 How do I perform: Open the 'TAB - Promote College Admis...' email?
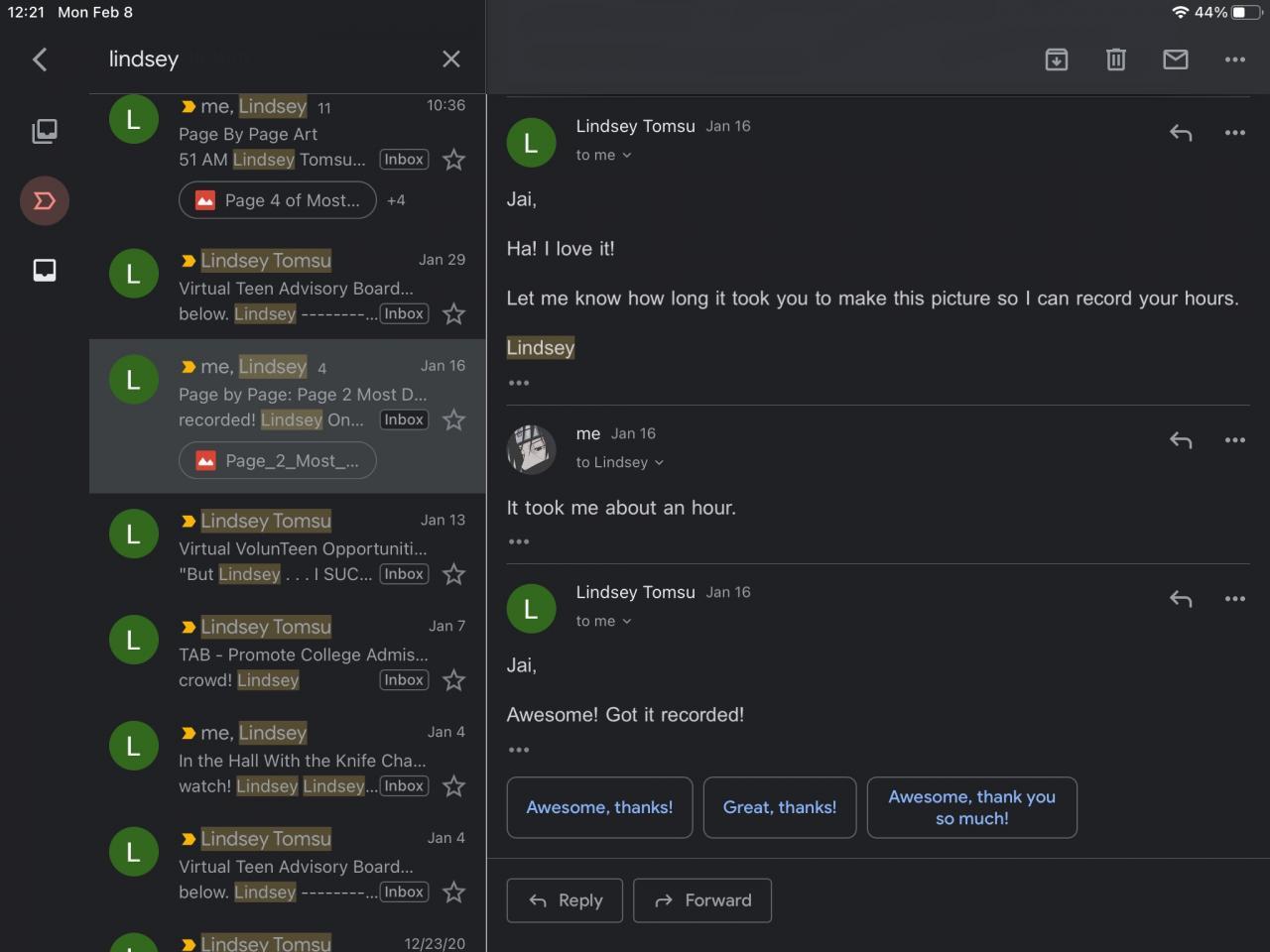point(288,654)
